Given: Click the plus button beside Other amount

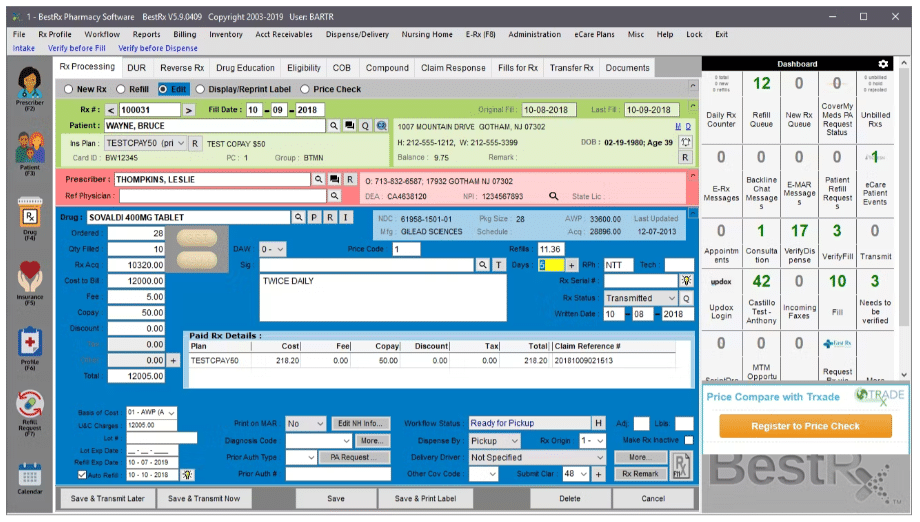Looking at the screenshot, I should pyautogui.click(x=173, y=361).
